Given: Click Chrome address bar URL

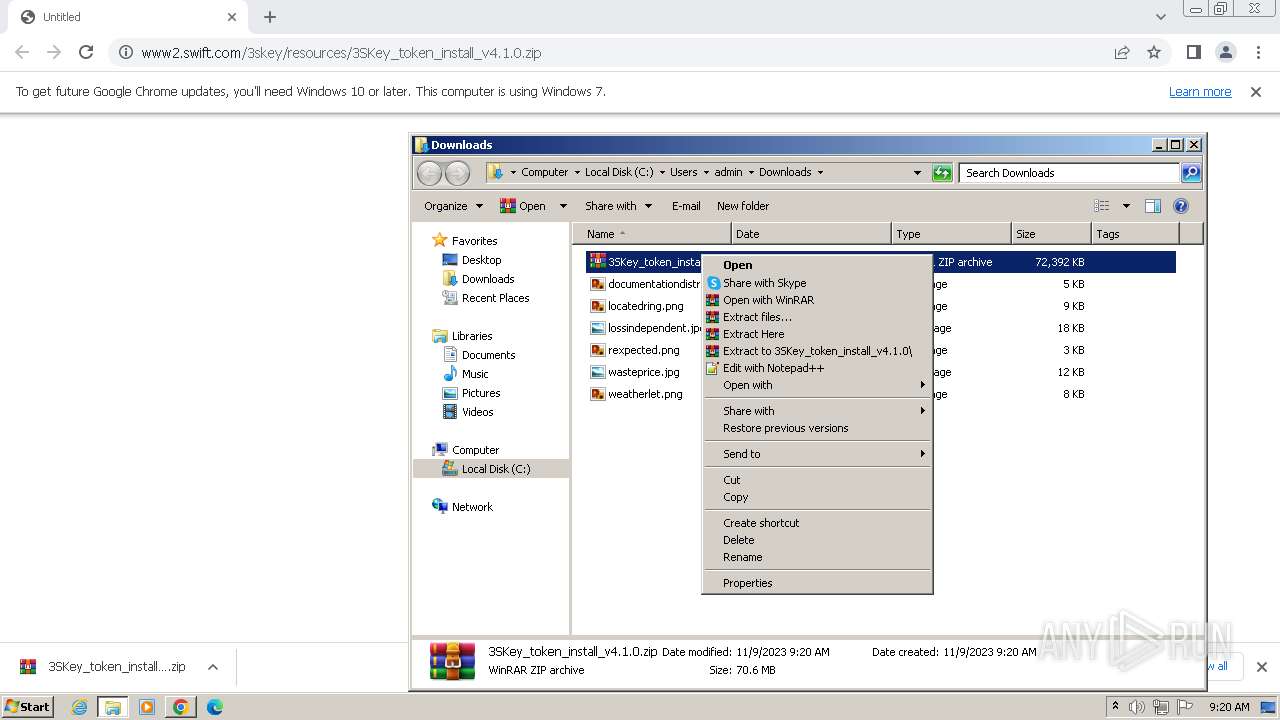Looking at the screenshot, I should (341, 53).
